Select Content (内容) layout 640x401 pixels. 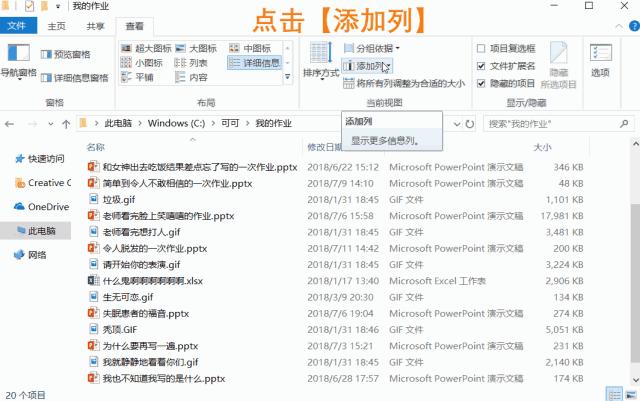[191, 77]
